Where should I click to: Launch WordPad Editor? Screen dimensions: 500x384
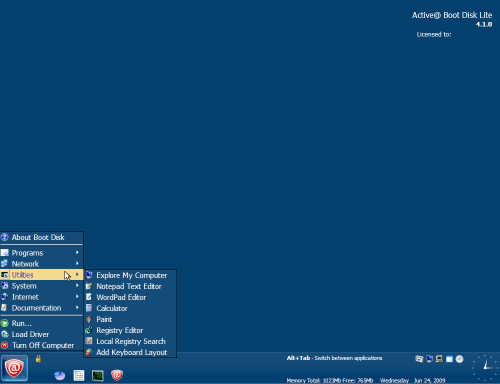130,297
